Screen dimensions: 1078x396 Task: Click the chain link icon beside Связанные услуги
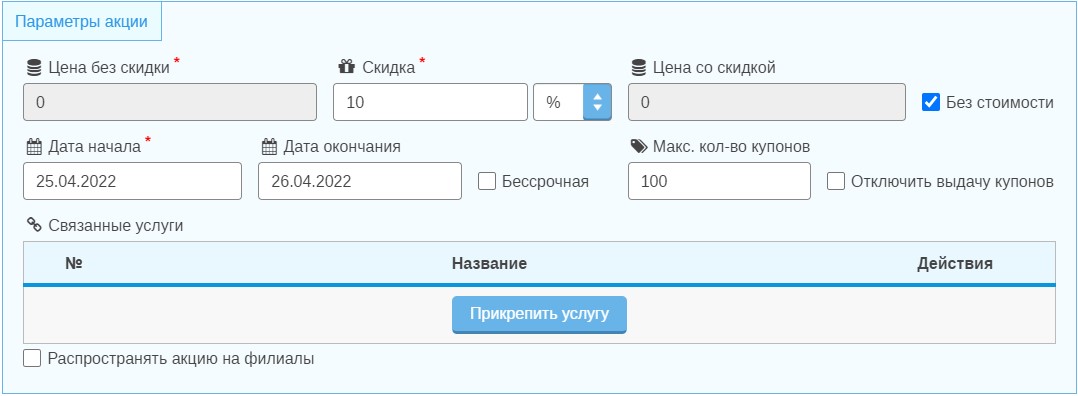(34, 224)
